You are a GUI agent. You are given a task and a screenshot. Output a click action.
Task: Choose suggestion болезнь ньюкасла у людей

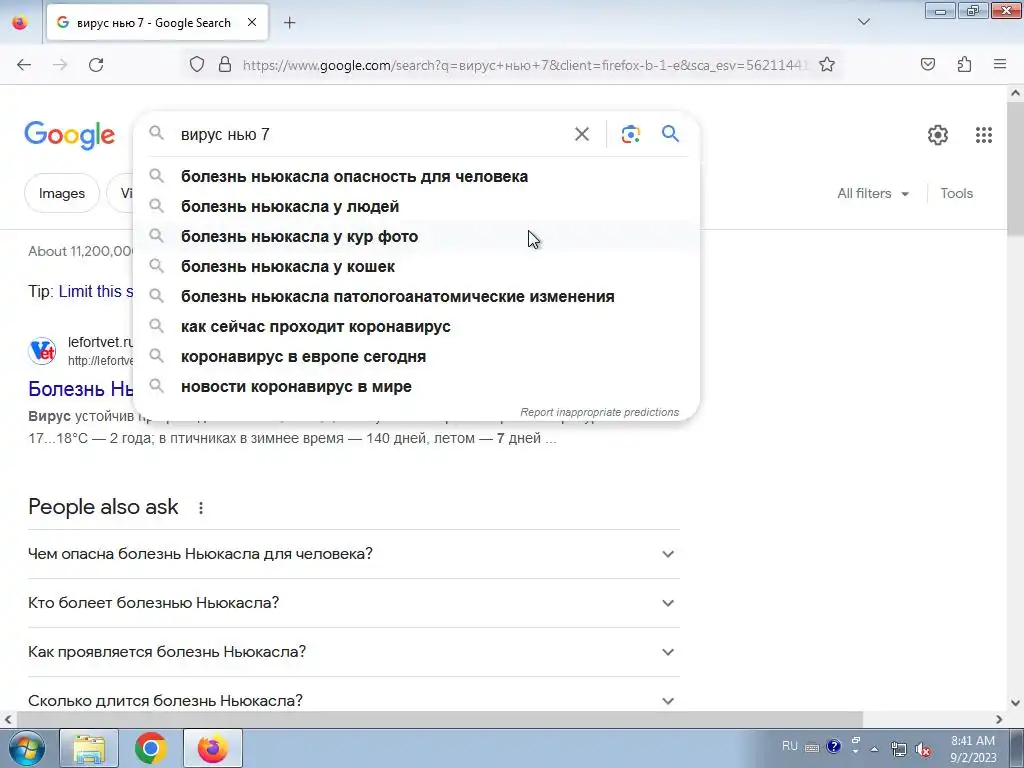click(417, 206)
